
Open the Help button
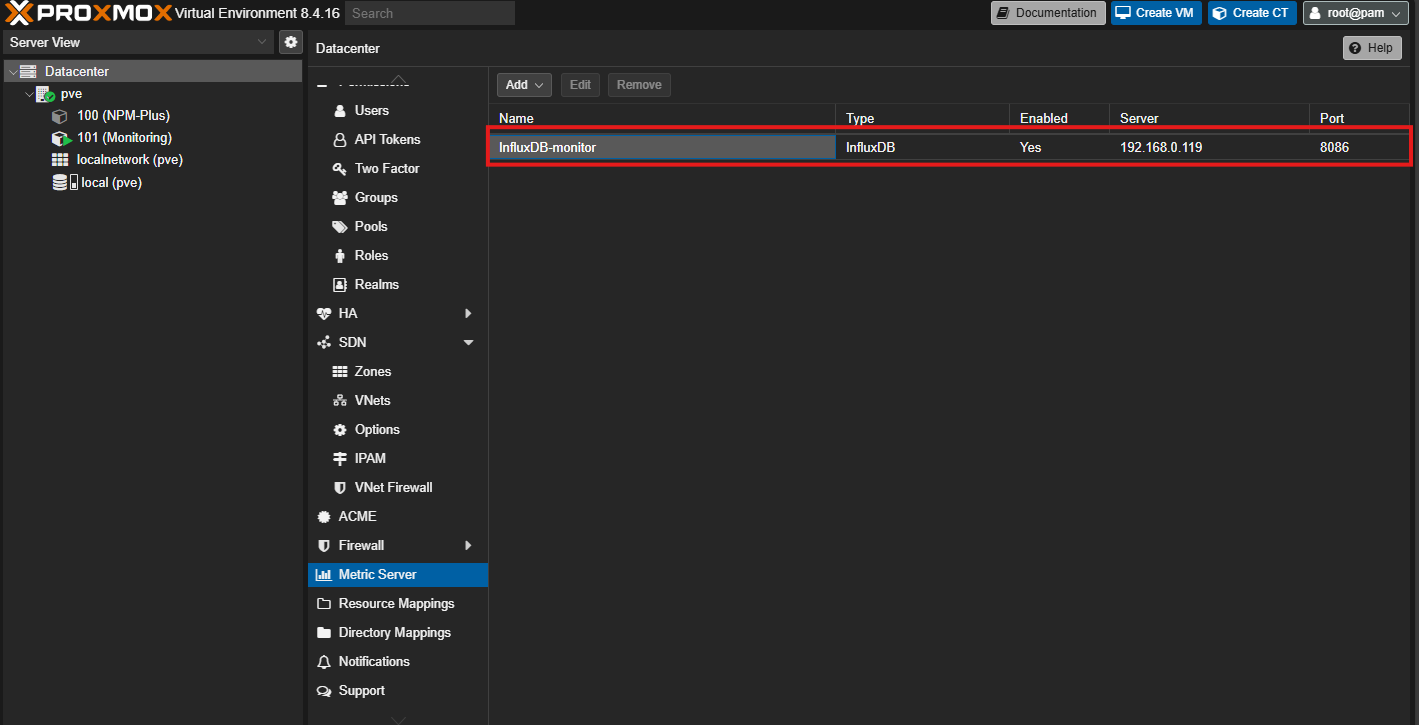click(x=1372, y=48)
